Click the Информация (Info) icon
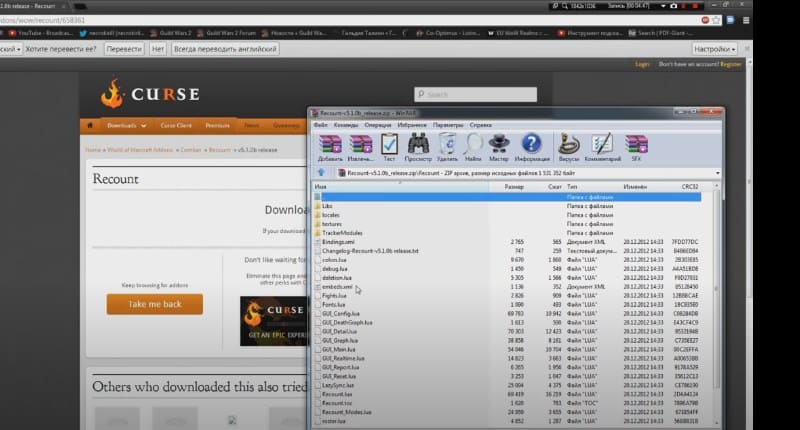800x430 pixels. click(x=532, y=146)
